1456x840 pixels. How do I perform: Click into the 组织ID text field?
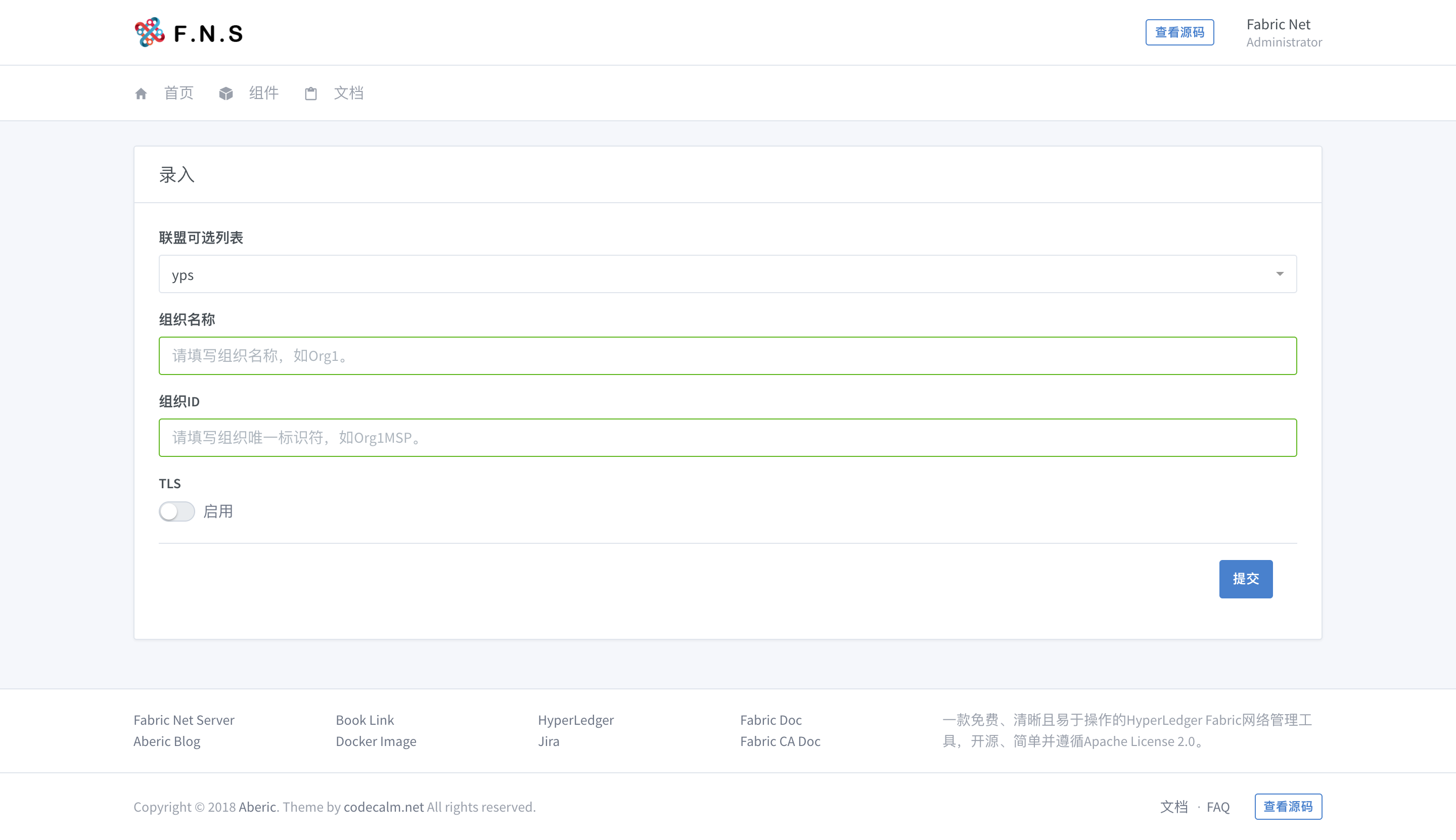point(727,438)
